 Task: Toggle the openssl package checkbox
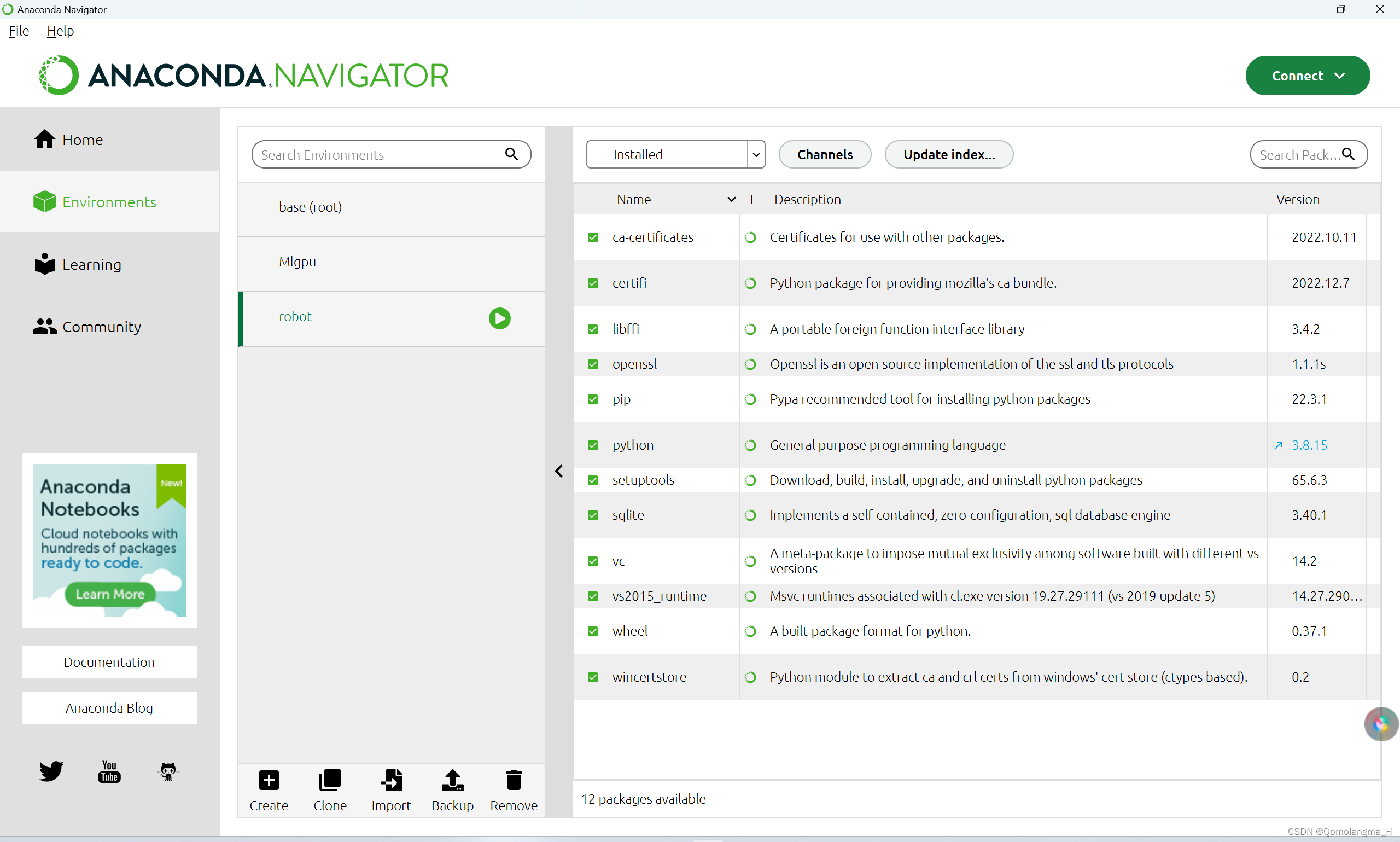pos(593,364)
